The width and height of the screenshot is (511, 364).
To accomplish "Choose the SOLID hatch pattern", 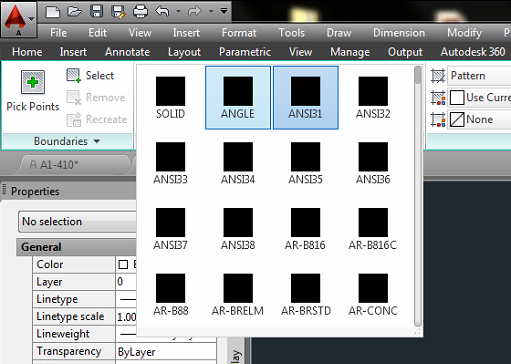I will pos(170,98).
